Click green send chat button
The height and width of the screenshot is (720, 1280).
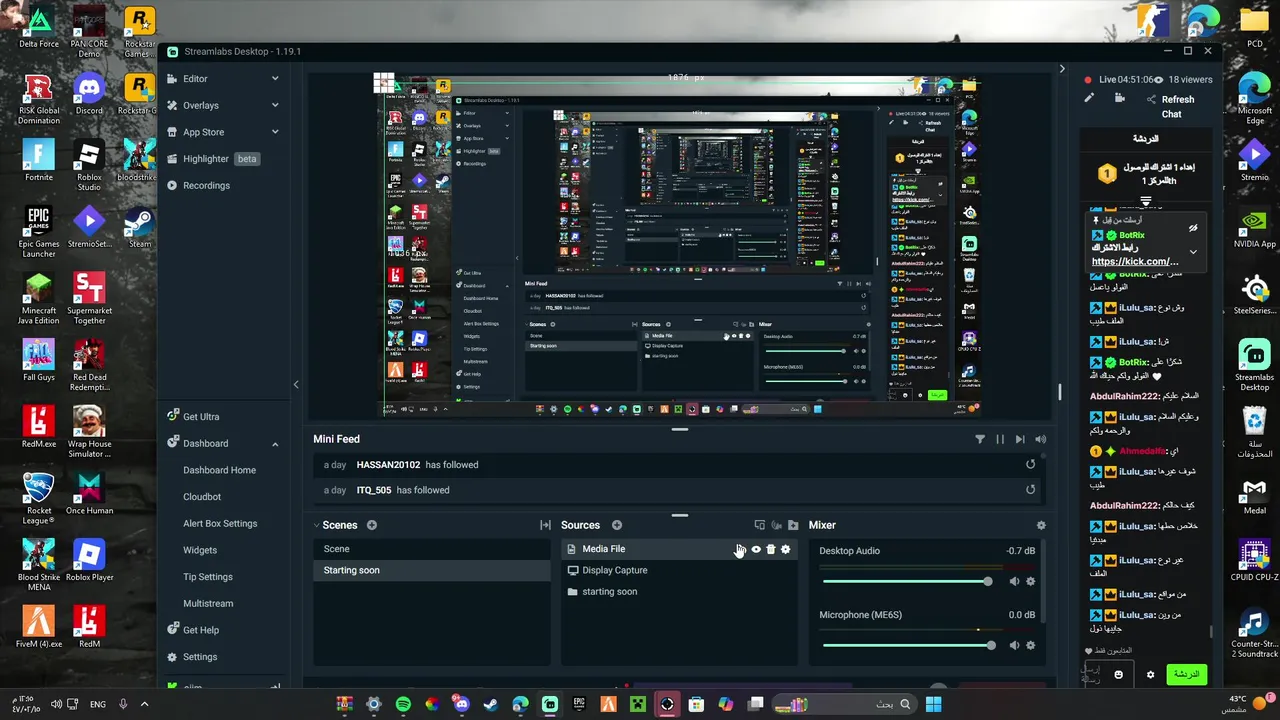tap(1186, 674)
